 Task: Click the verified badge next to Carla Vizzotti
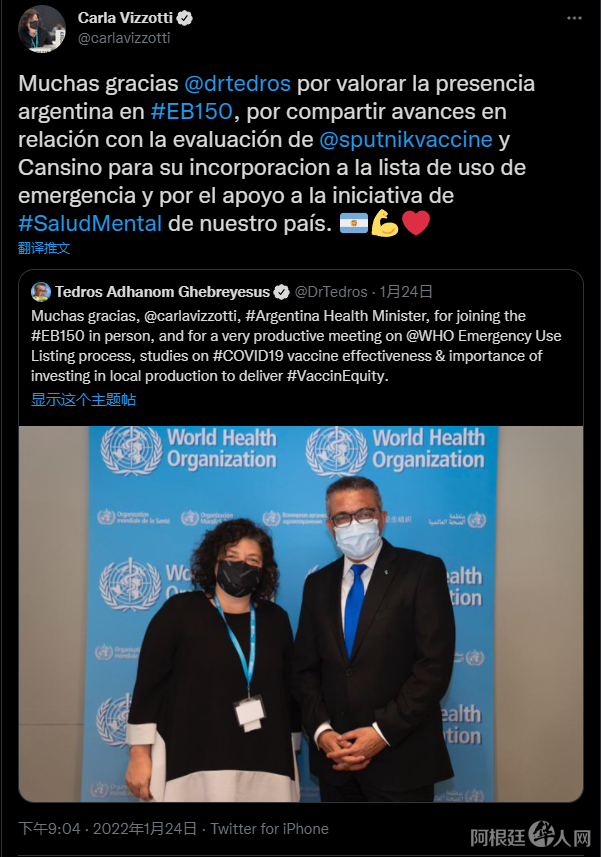[185, 18]
